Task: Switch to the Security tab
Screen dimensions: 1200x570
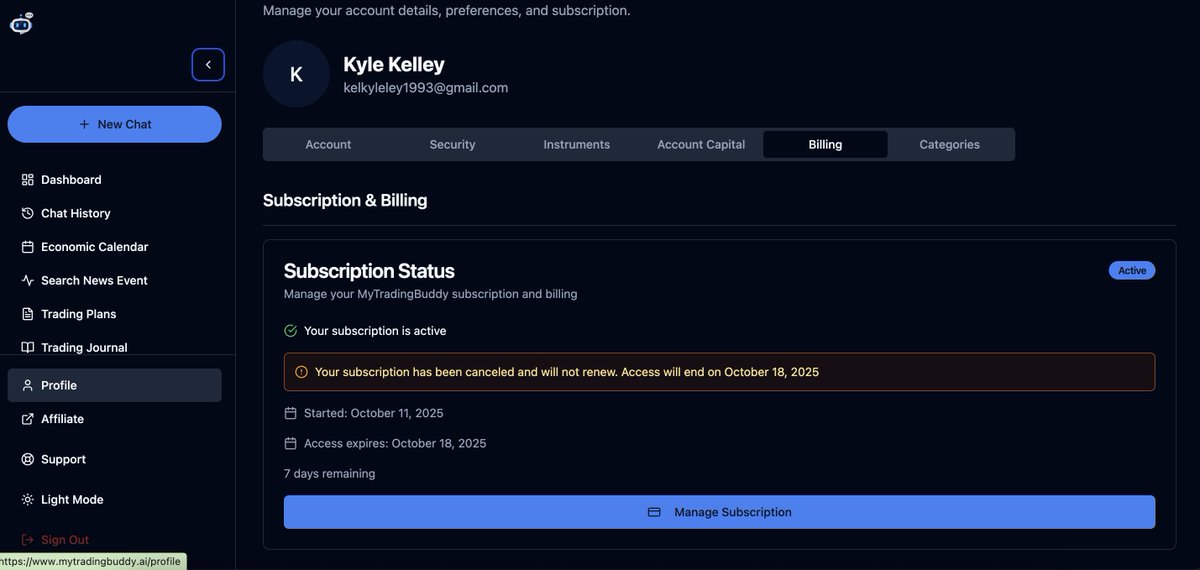Action: pos(452,144)
